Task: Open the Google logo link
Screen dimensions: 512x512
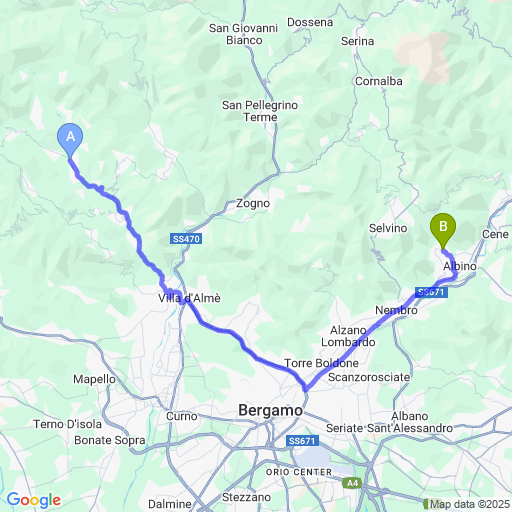Action: tap(34, 500)
